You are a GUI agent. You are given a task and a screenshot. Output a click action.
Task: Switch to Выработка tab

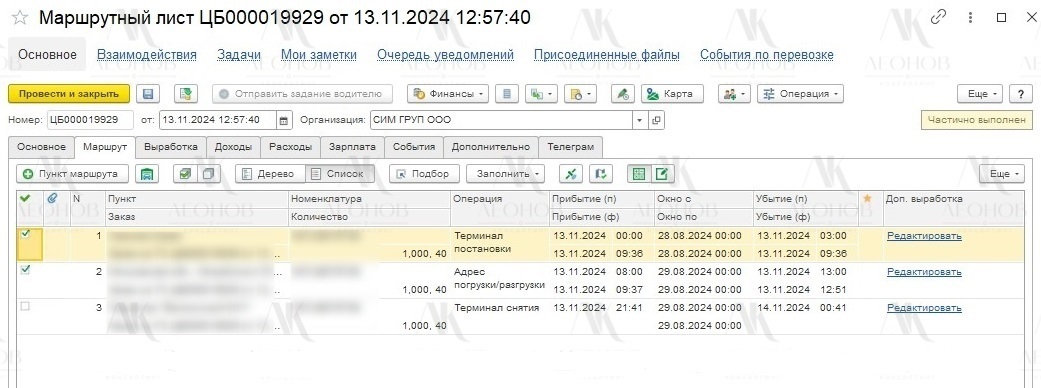(171, 147)
